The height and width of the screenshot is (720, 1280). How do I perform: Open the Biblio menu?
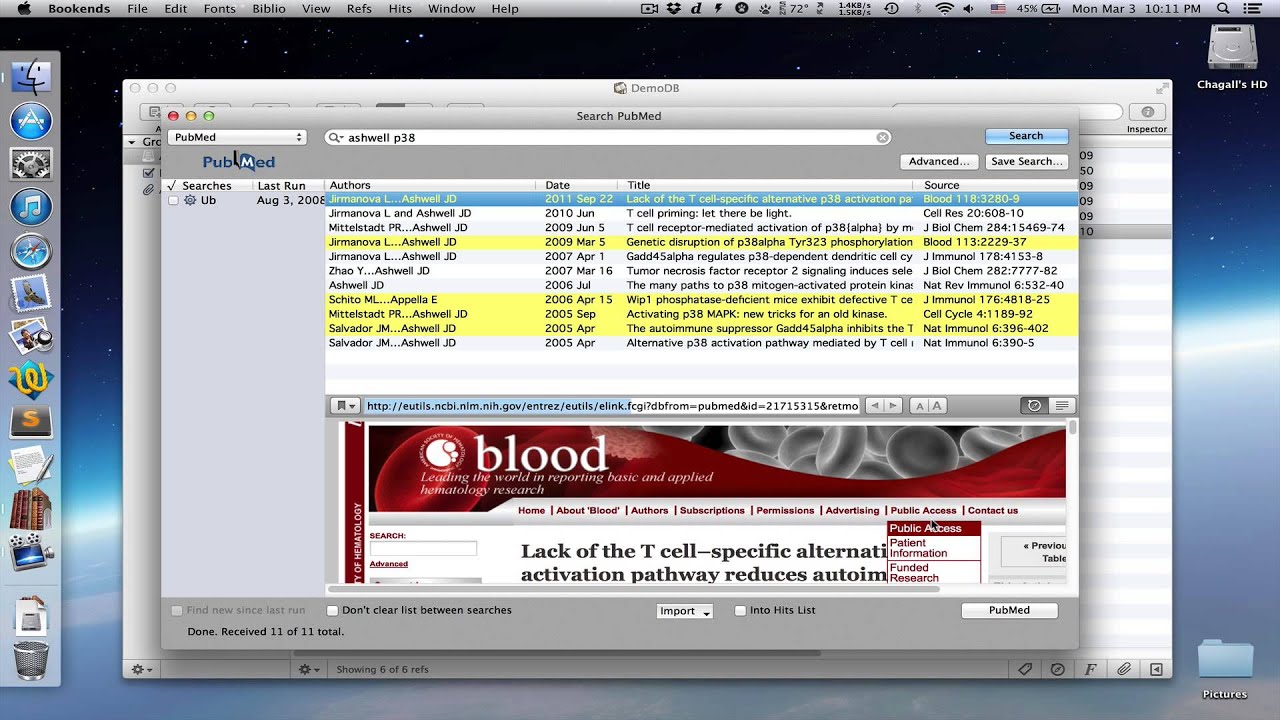[269, 9]
